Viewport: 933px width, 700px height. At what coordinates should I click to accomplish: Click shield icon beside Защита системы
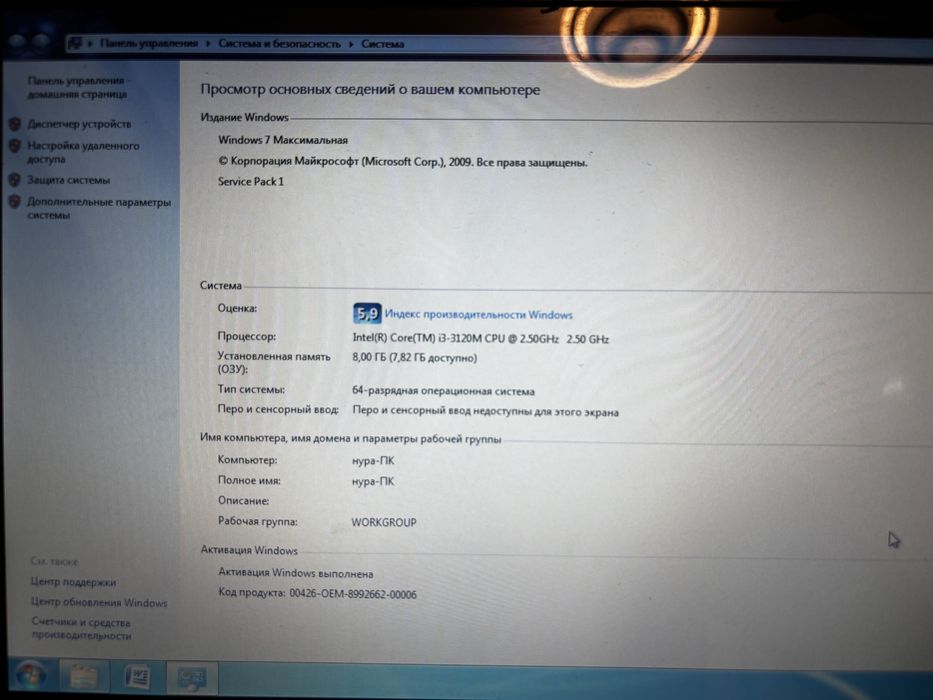pyautogui.click(x=15, y=180)
